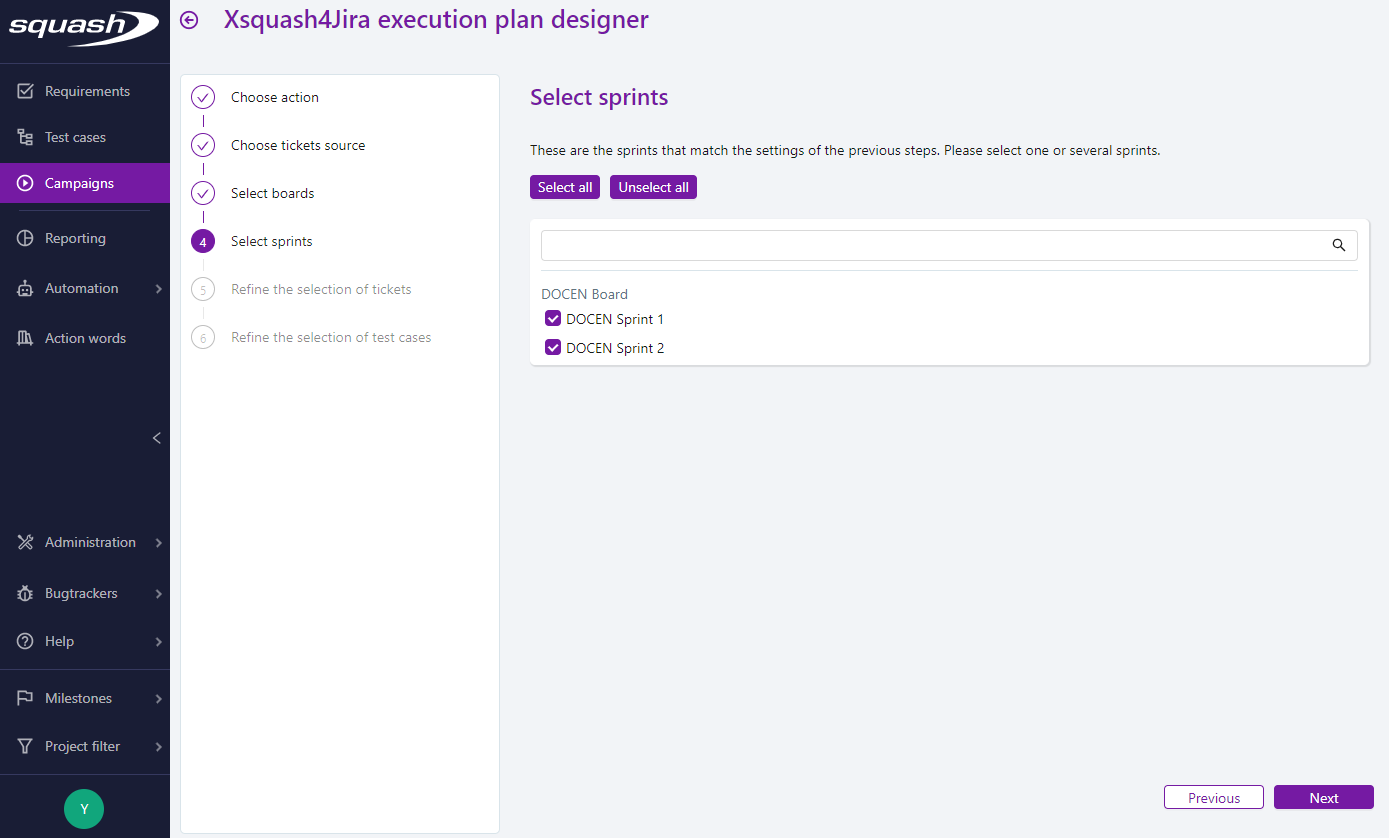
Task: Collapse the sidebar with the chevron
Action: point(156,438)
